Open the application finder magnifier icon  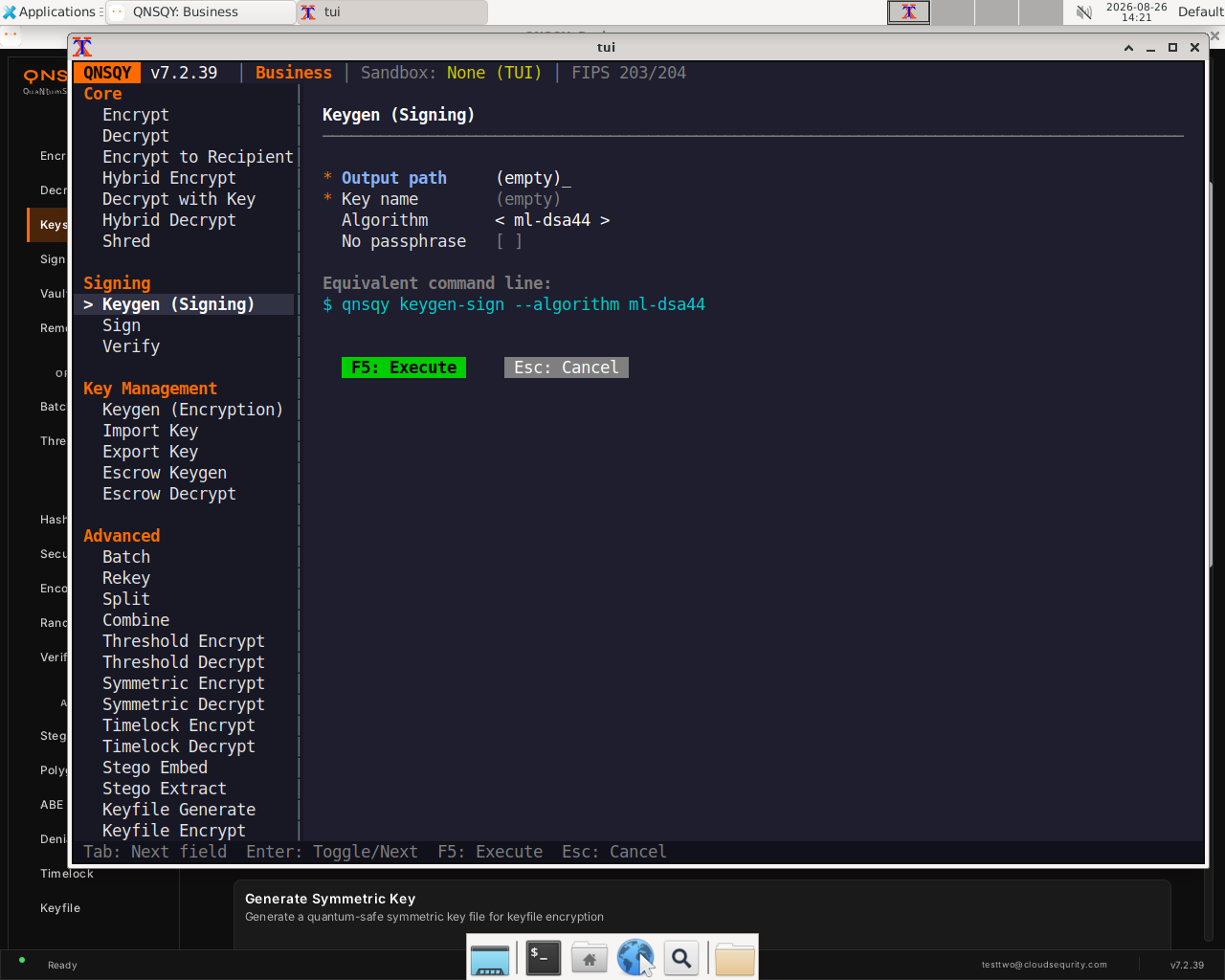[681, 958]
